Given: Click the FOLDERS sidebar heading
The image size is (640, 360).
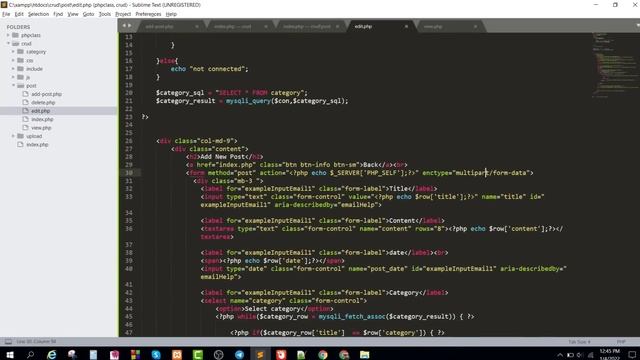Looking at the screenshot, I should (18, 27).
